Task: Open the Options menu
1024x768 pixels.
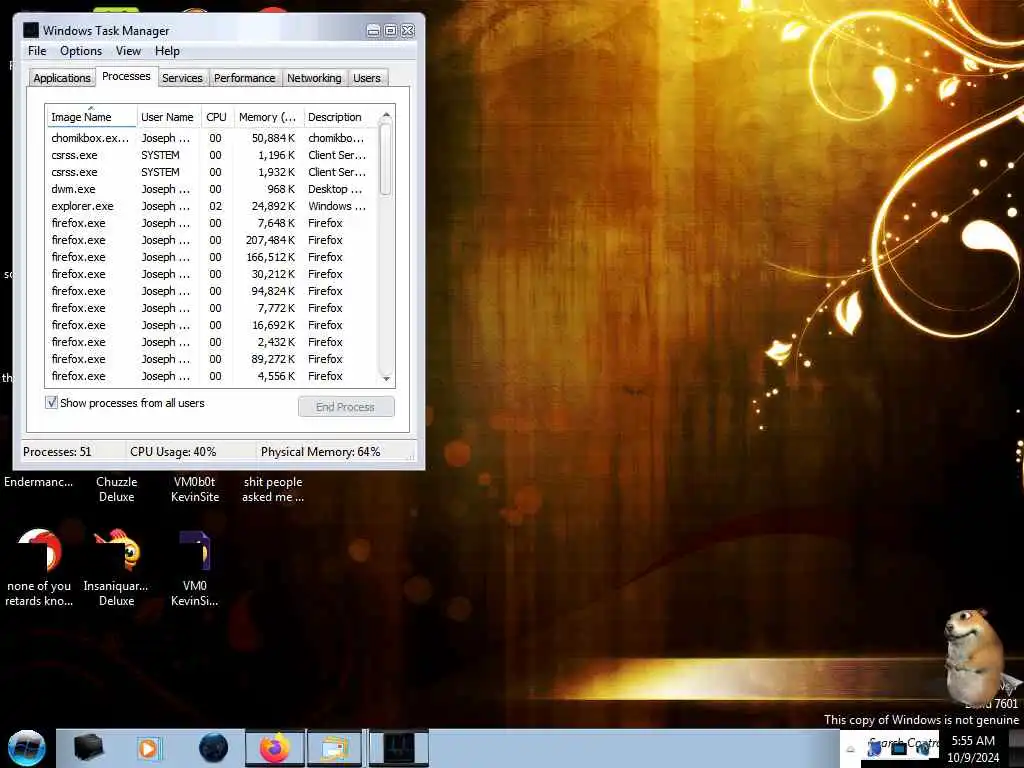Action: tap(81, 51)
